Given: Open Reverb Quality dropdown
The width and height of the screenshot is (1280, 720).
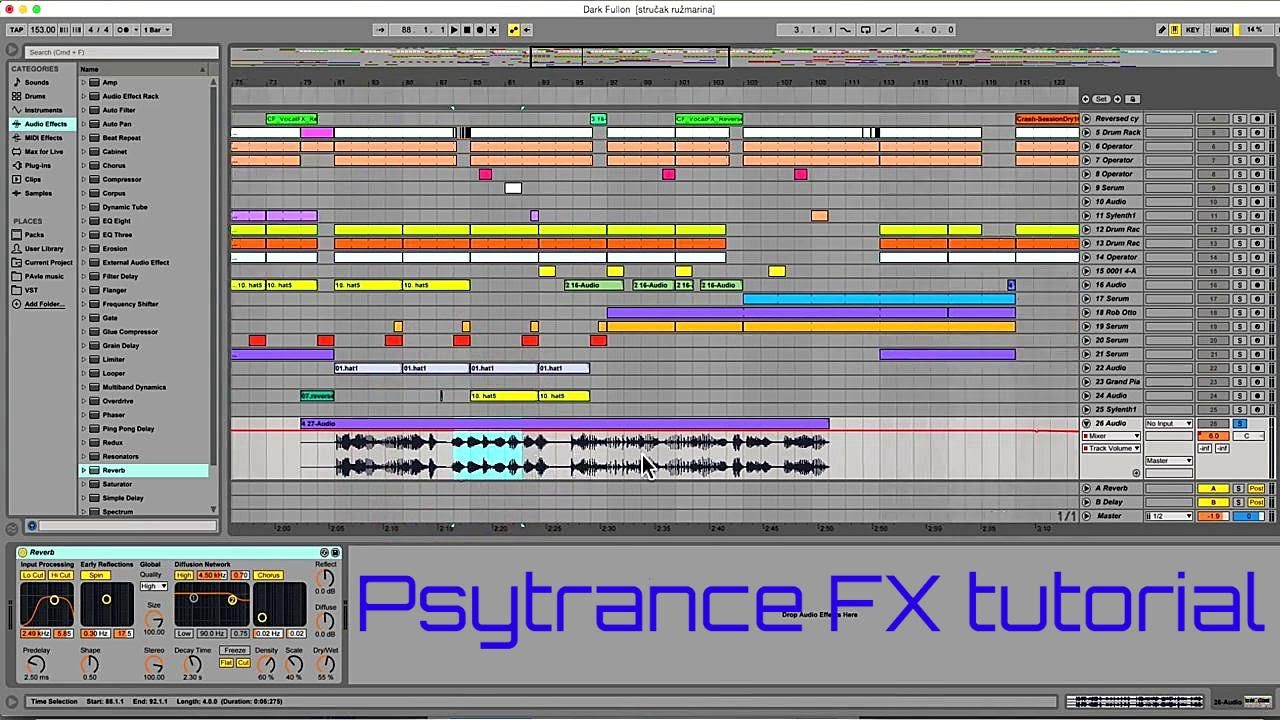Looking at the screenshot, I should (153, 586).
